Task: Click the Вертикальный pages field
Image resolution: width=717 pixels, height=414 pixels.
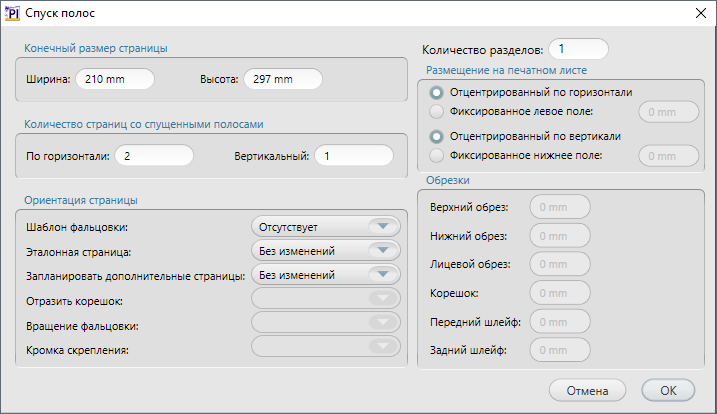Action: point(354,156)
